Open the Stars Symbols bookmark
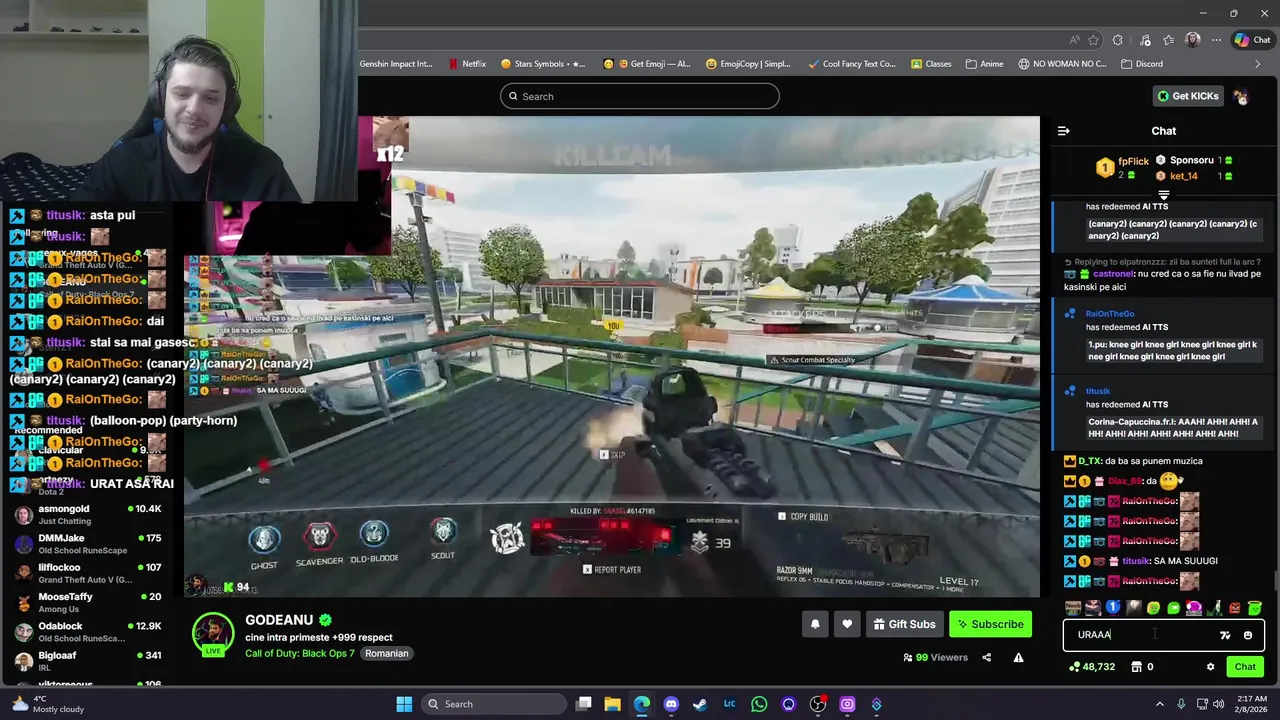 click(x=543, y=64)
